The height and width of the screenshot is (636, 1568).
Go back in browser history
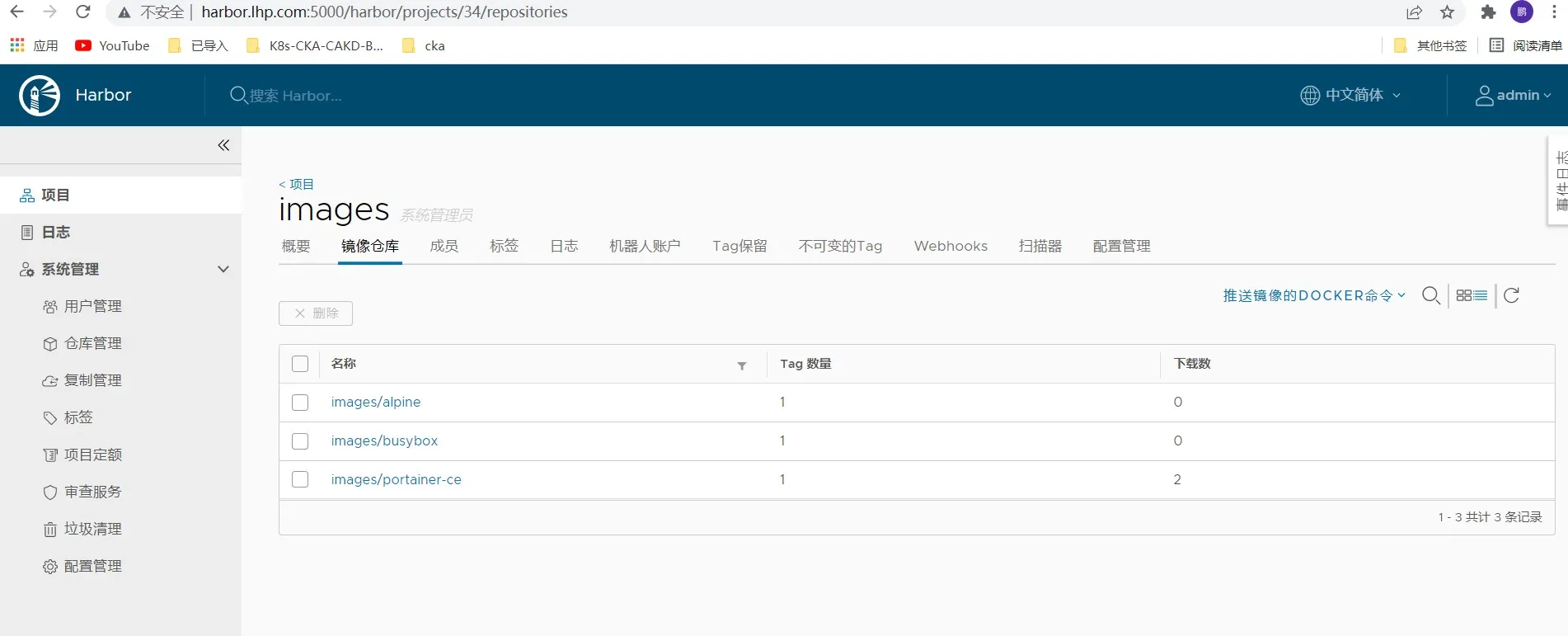[16, 12]
